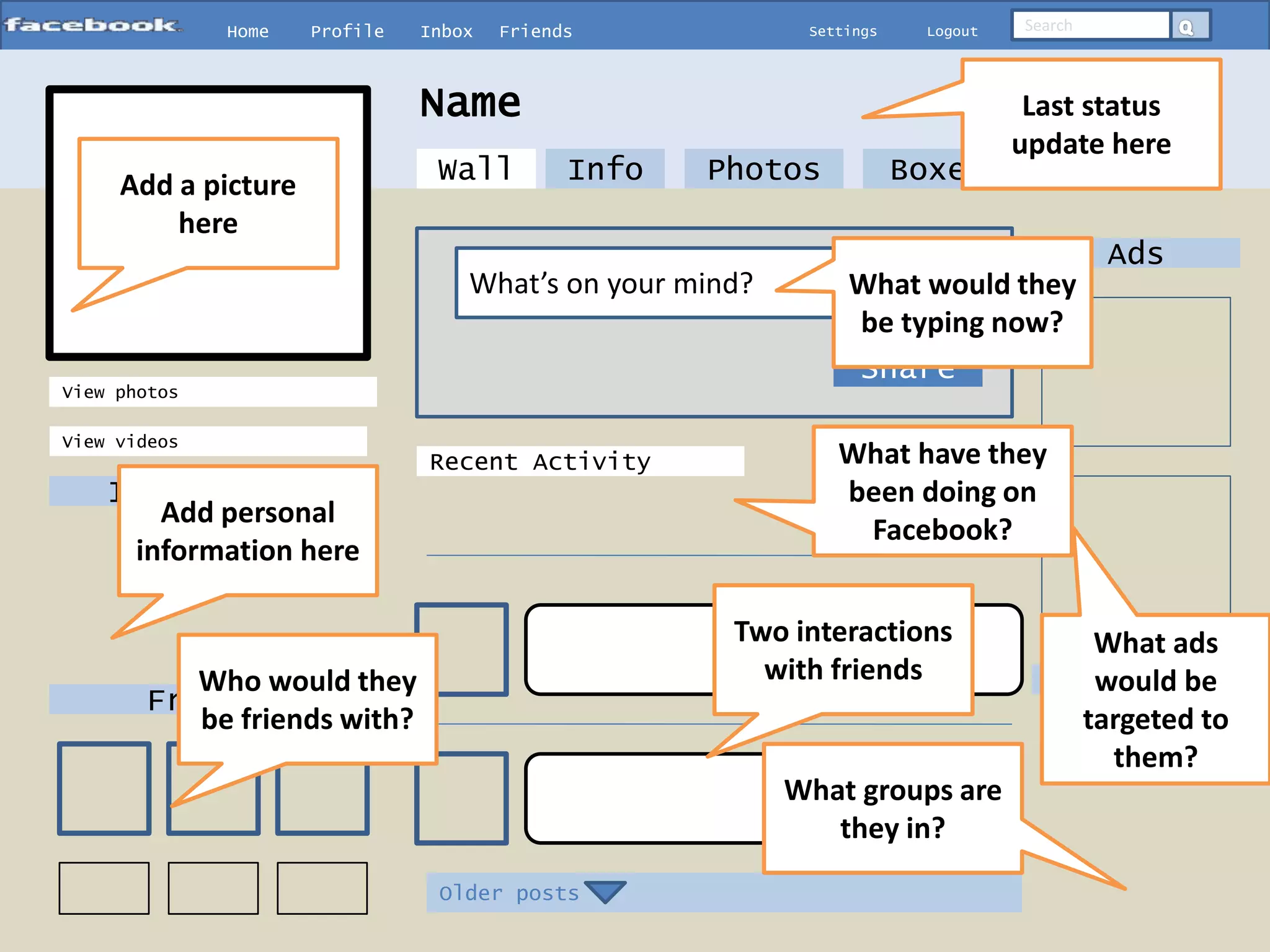The height and width of the screenshot is (952, 1270).
Task: Click the search magnifier icon
Action: pyautogui.click(x=1186, y=27)
